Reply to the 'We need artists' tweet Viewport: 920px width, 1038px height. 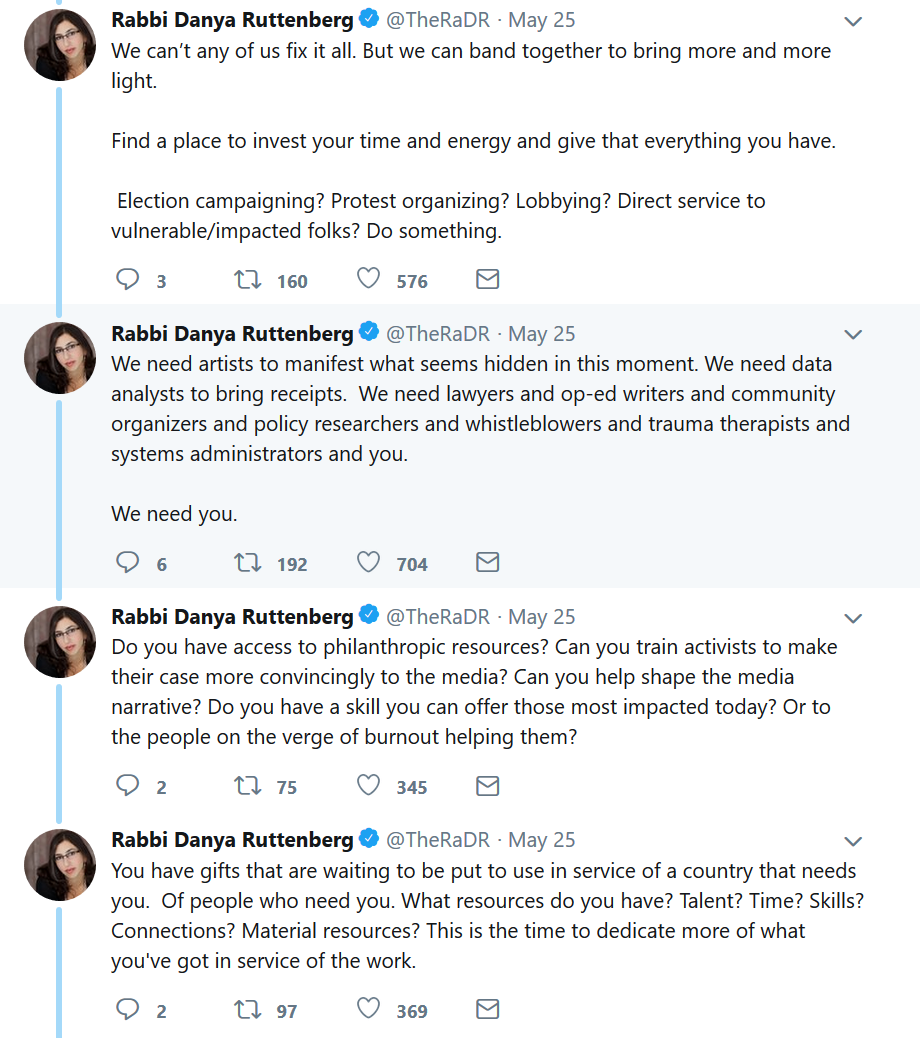(128, 563)
